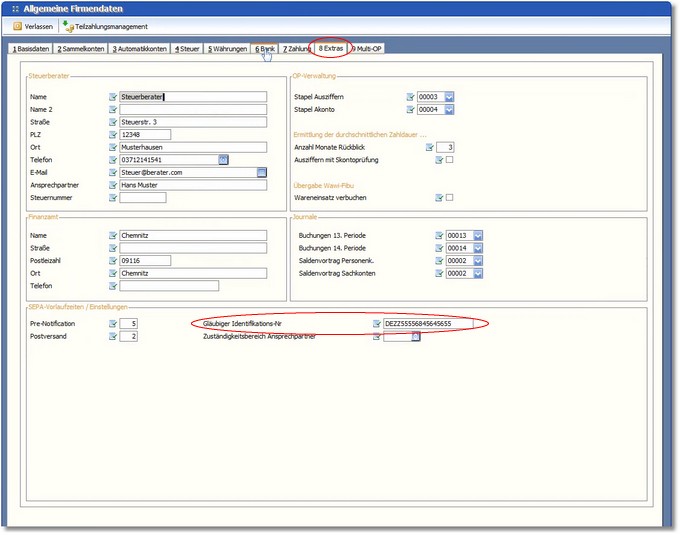Enable Ausziffern mit Skontoprüfung checkbox

450,160
